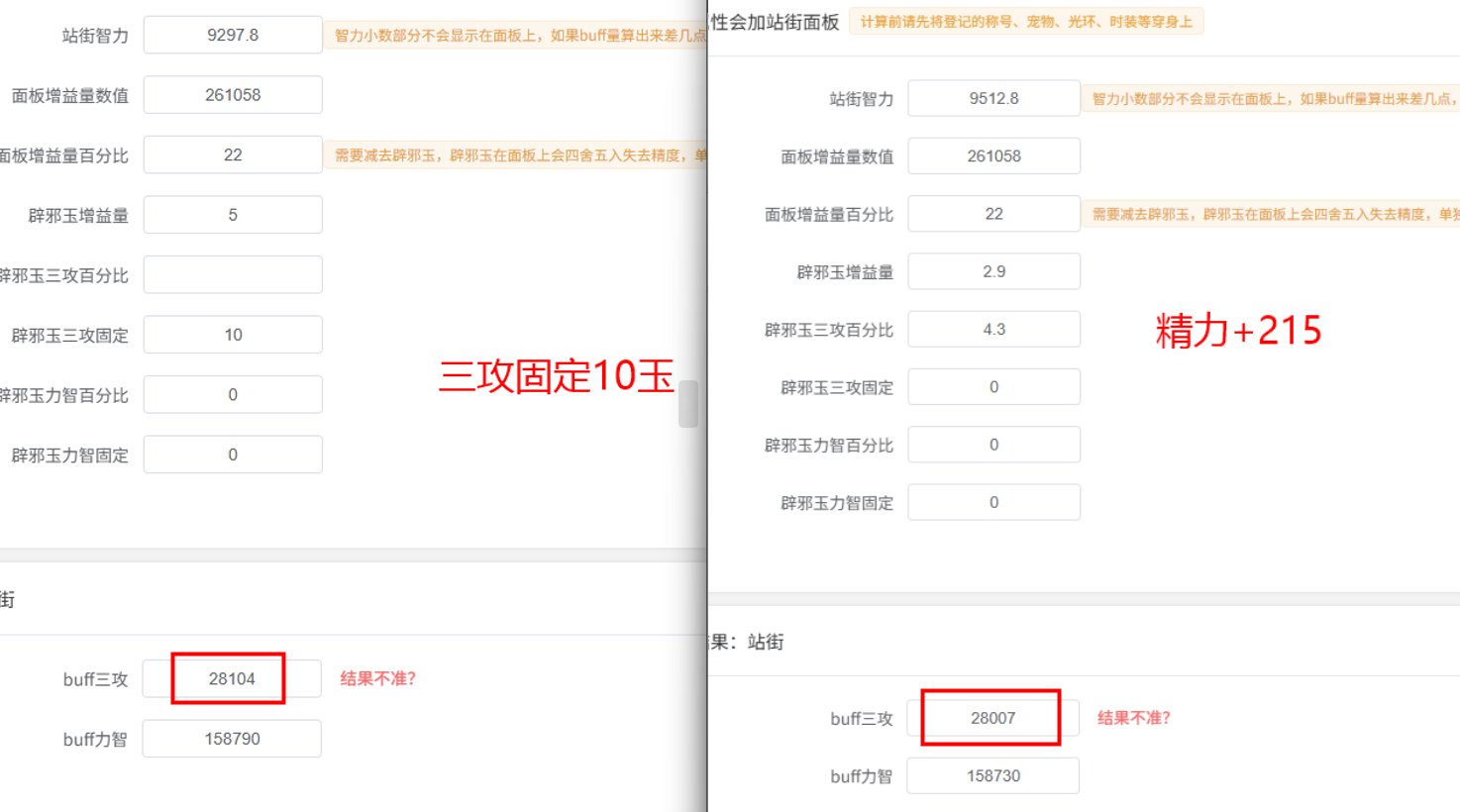
Task: Click the 辟邪玉三攻固定 field with value 0
Action: point(993,387)
